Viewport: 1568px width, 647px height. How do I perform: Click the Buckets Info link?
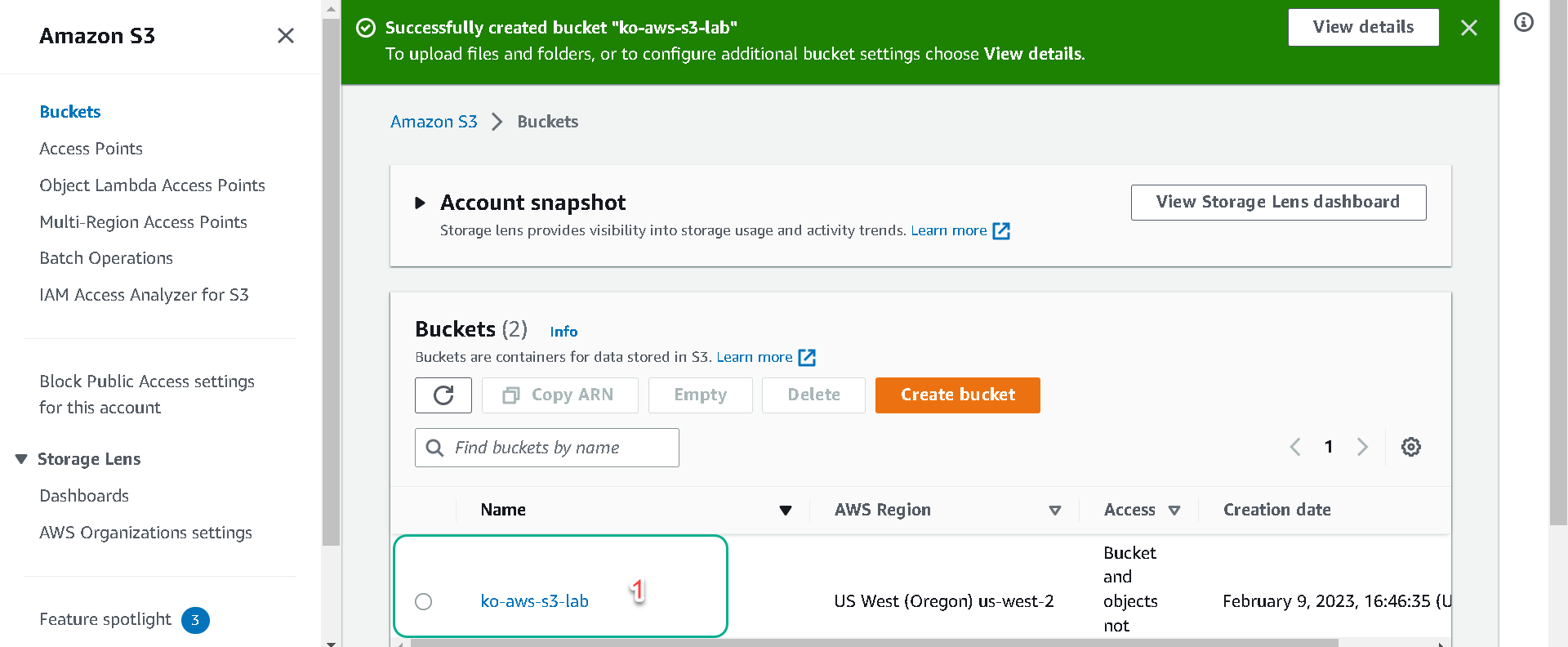coord(563,332)
